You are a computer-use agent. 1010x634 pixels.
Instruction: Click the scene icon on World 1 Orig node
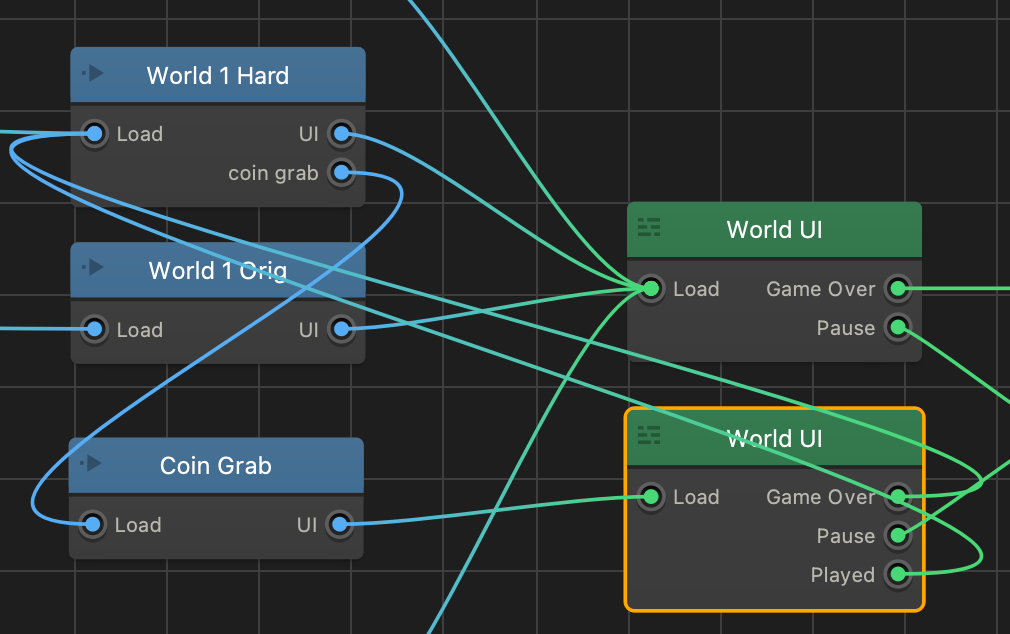click(92, 268)
